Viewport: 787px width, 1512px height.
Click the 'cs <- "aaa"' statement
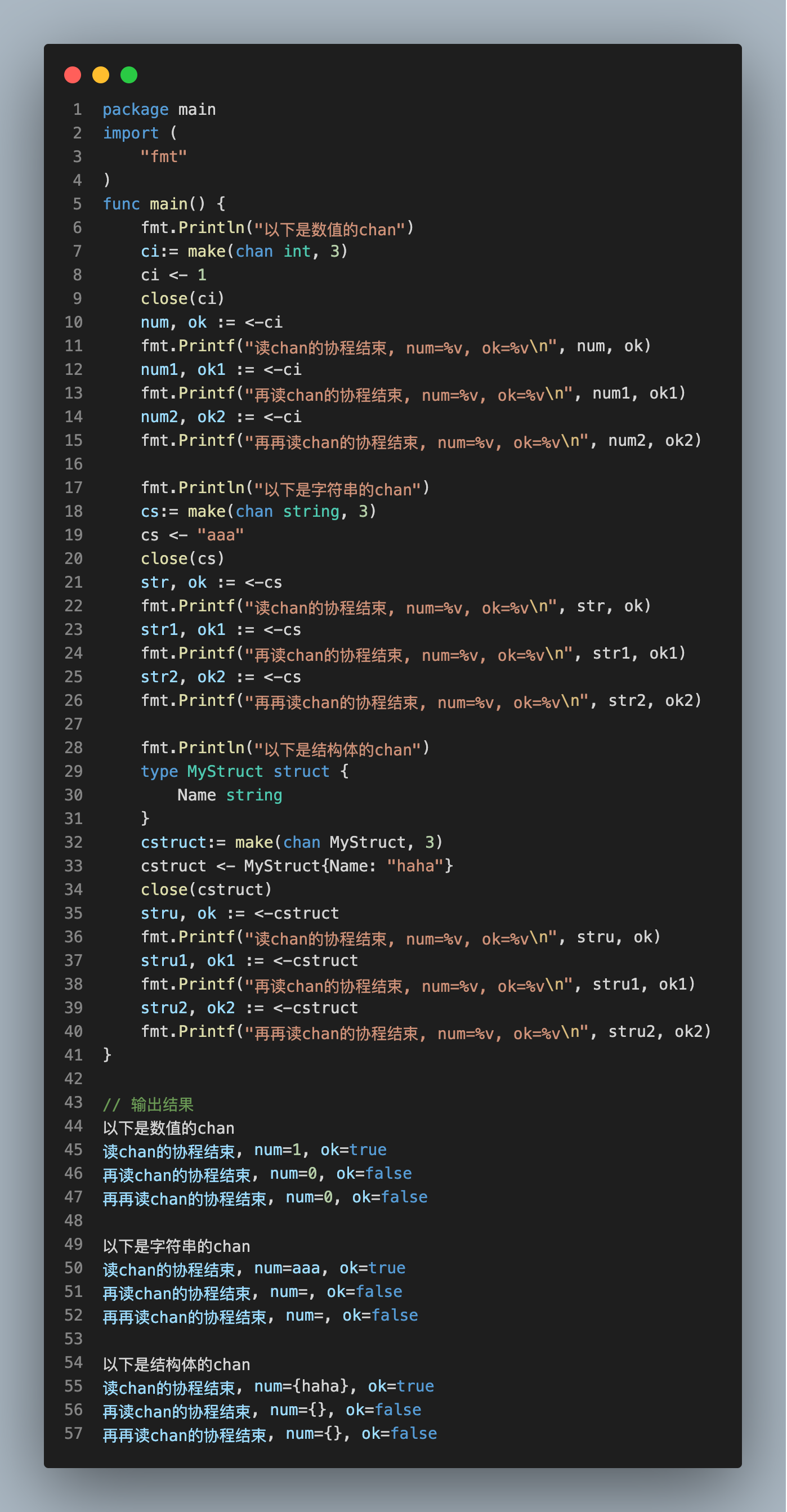[193, 535]
